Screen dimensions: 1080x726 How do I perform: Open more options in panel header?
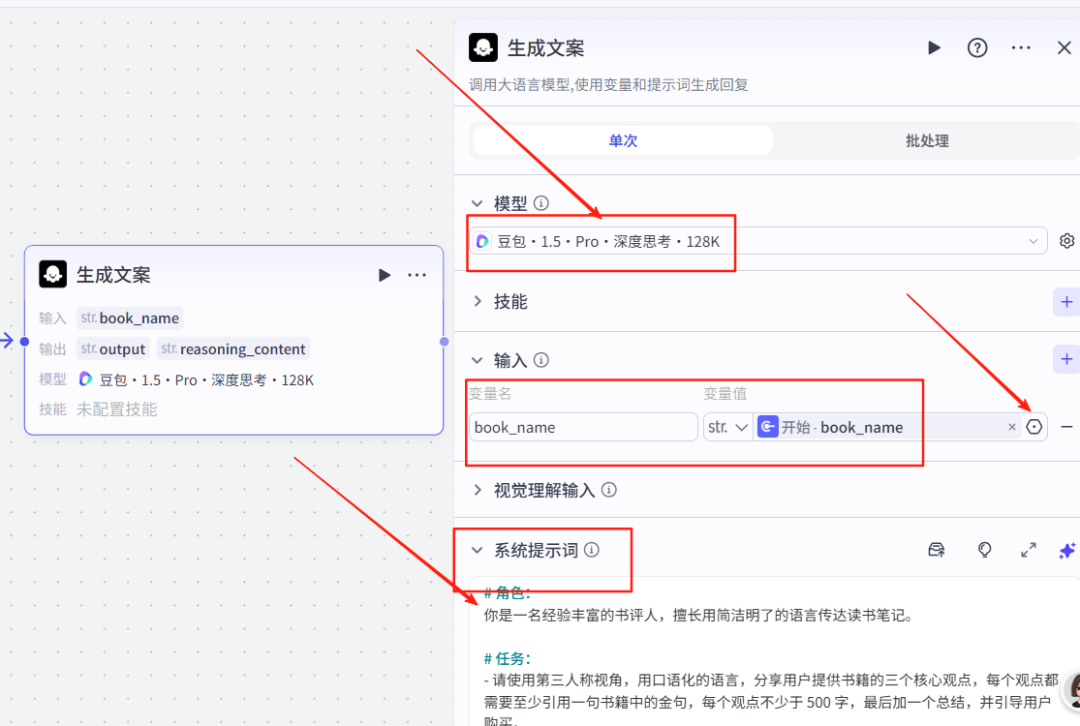coord(1021,48)
